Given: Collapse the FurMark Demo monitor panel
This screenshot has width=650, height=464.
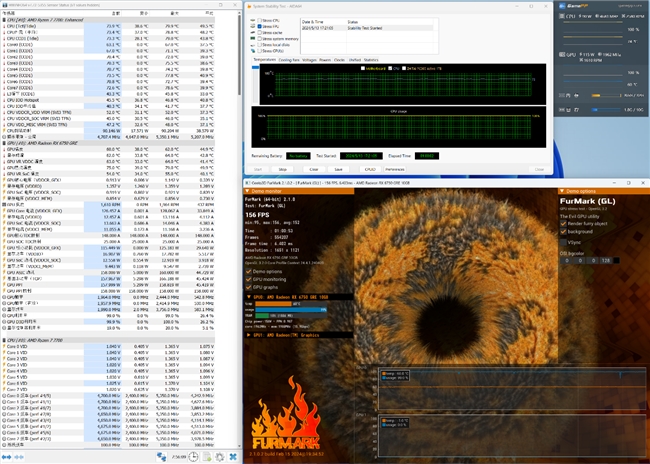Looking at the screenshot, I should (247, 191).
